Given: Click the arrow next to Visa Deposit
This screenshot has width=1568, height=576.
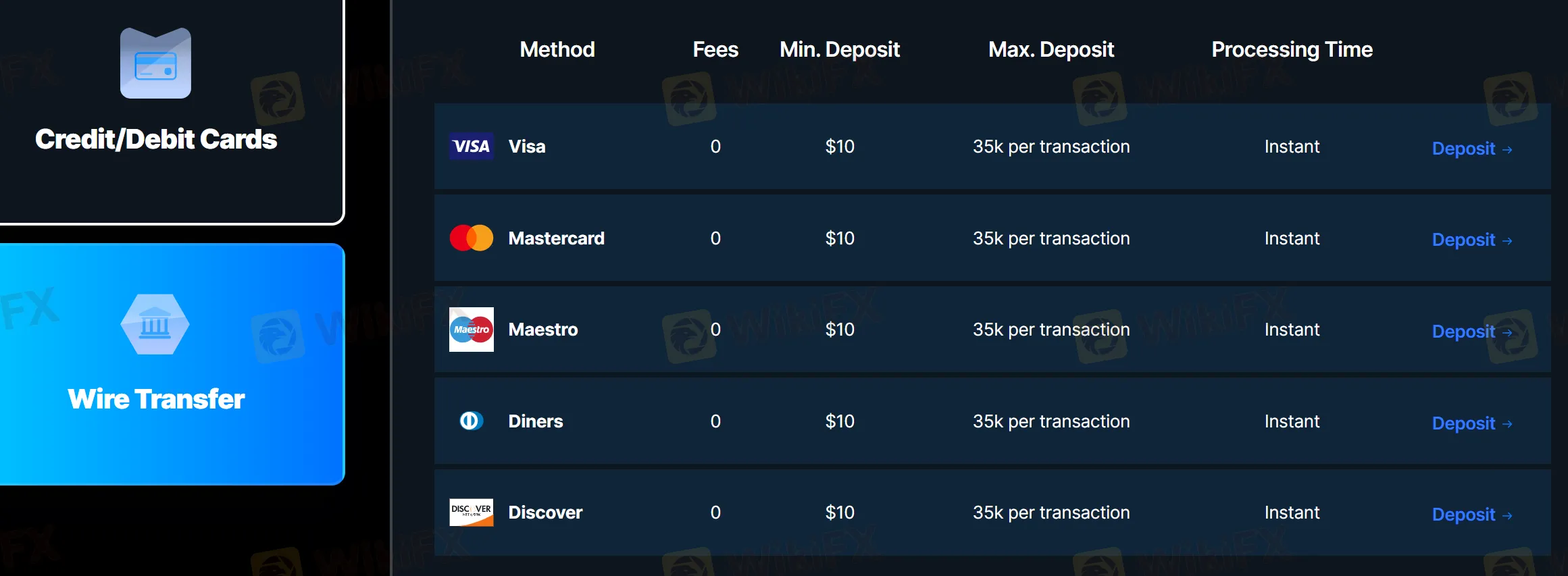Looking at the screenshot, I should pyautogui.click(x=1507, y=150).
